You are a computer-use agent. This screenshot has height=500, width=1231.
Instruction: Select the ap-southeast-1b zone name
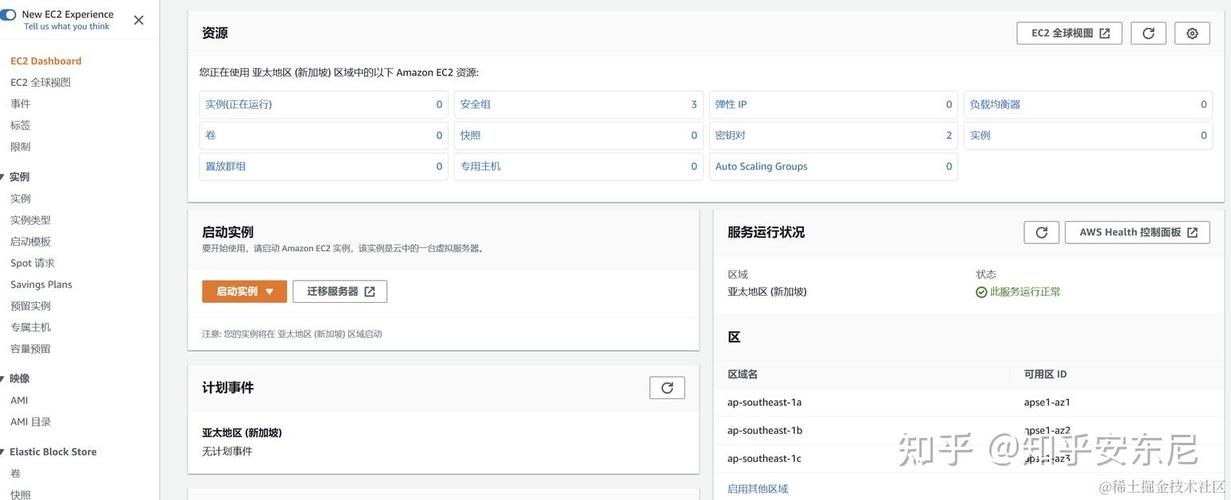click(764, 430)
